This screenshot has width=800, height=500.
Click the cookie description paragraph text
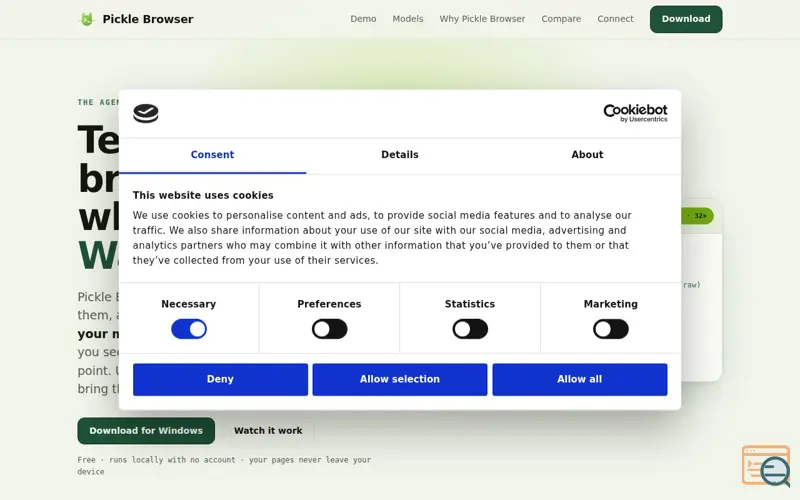pos(382,238)
